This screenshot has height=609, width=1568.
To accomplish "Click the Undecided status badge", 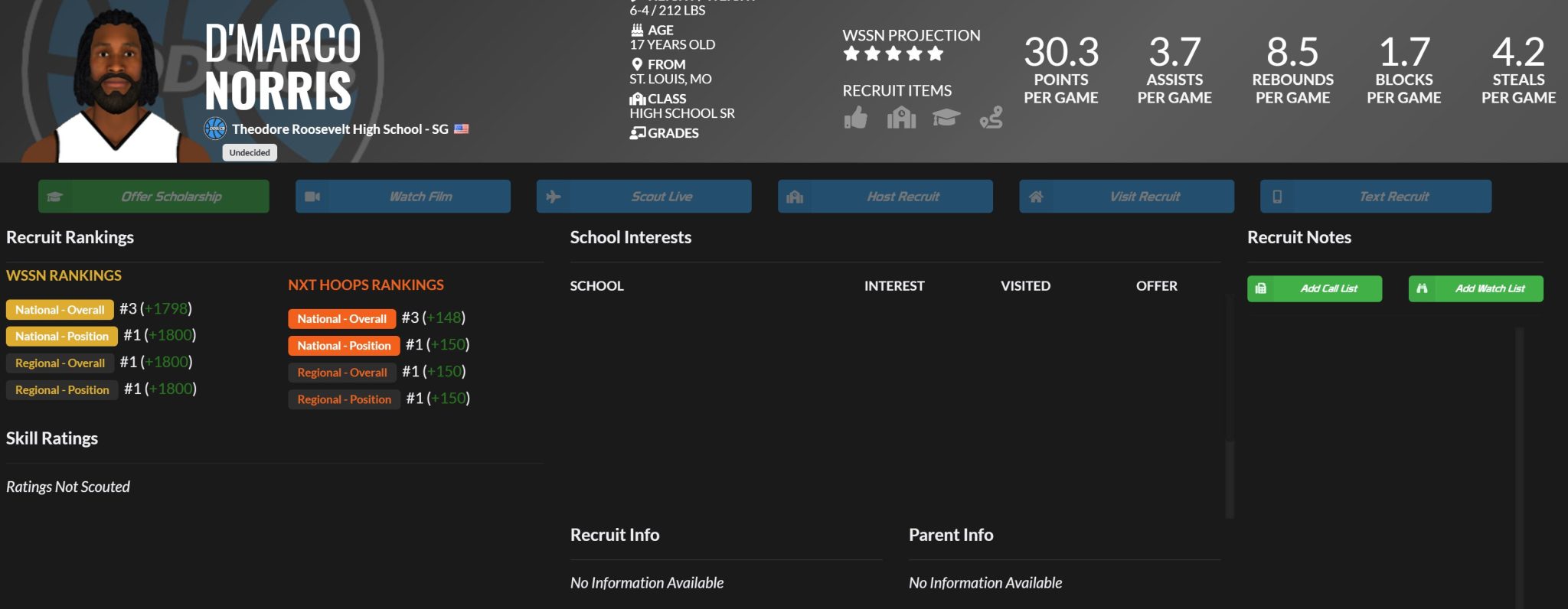I will [250, 152].
